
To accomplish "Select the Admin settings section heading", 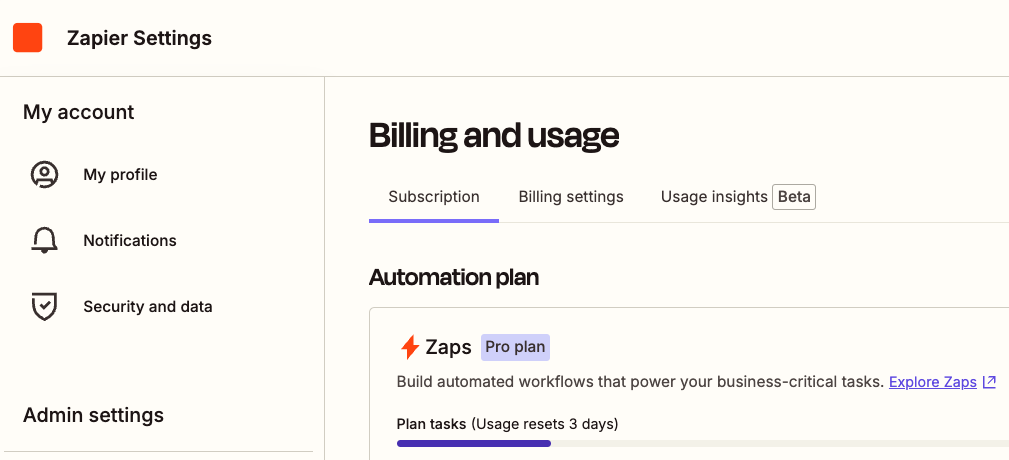I will pos(93,416).
